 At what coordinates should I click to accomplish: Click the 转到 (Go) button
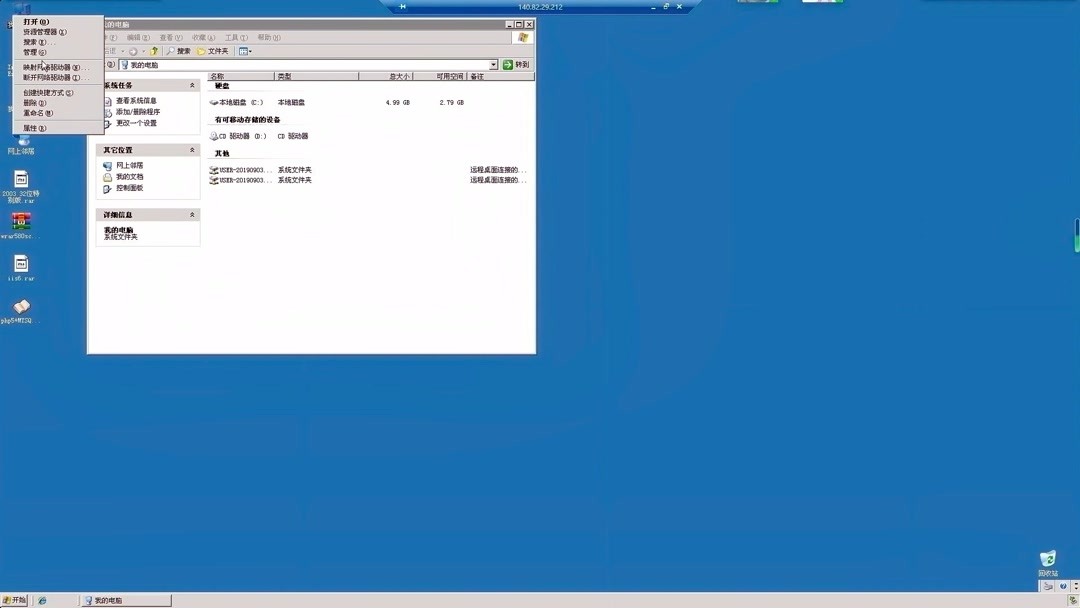(517, 63)
